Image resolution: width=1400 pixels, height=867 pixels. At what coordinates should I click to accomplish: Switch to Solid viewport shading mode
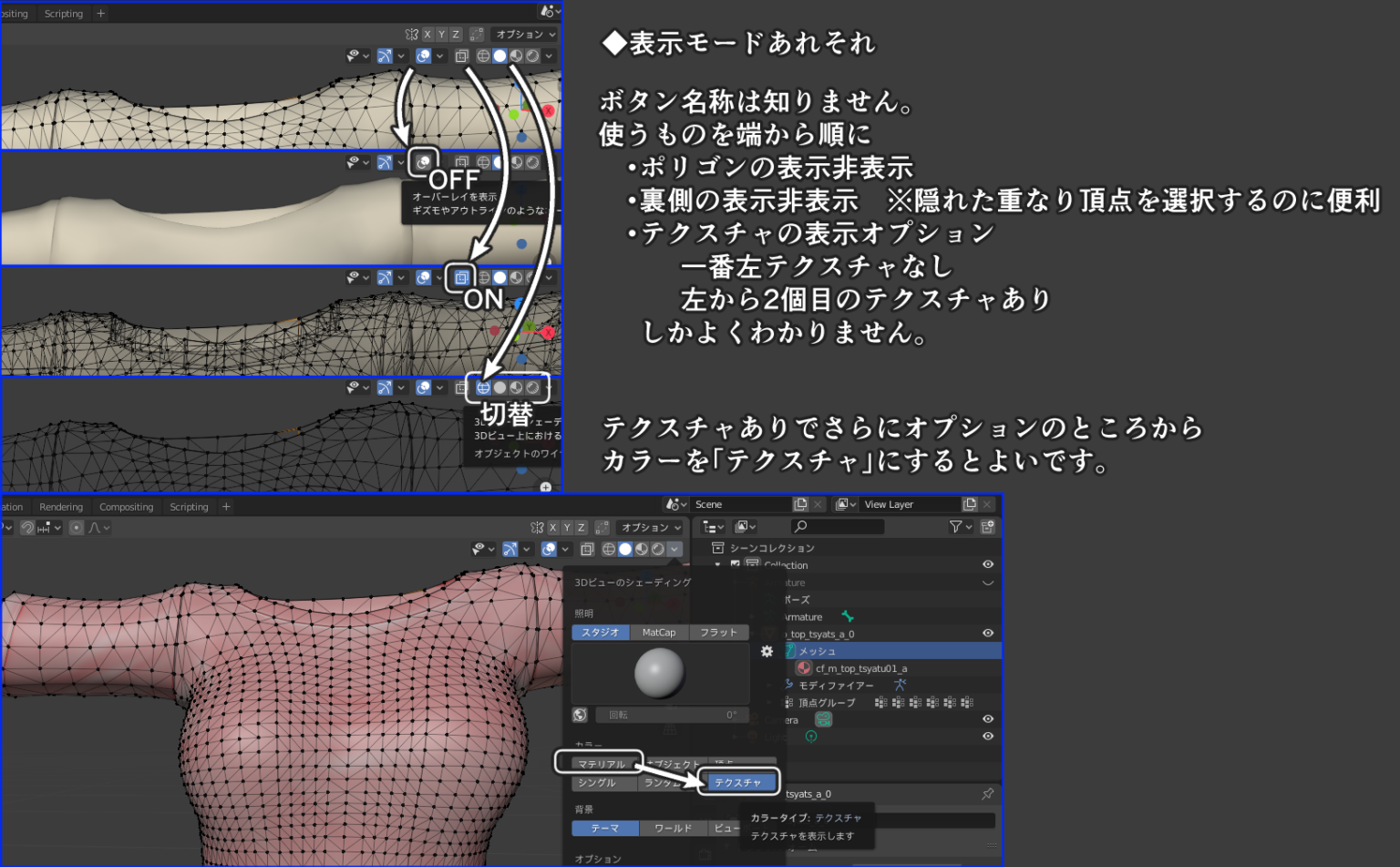(x=625, y=549)
